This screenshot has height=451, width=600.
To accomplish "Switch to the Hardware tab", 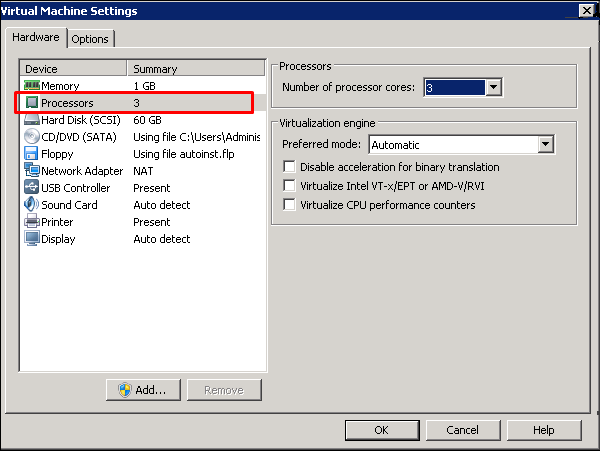I will (35, 38).
